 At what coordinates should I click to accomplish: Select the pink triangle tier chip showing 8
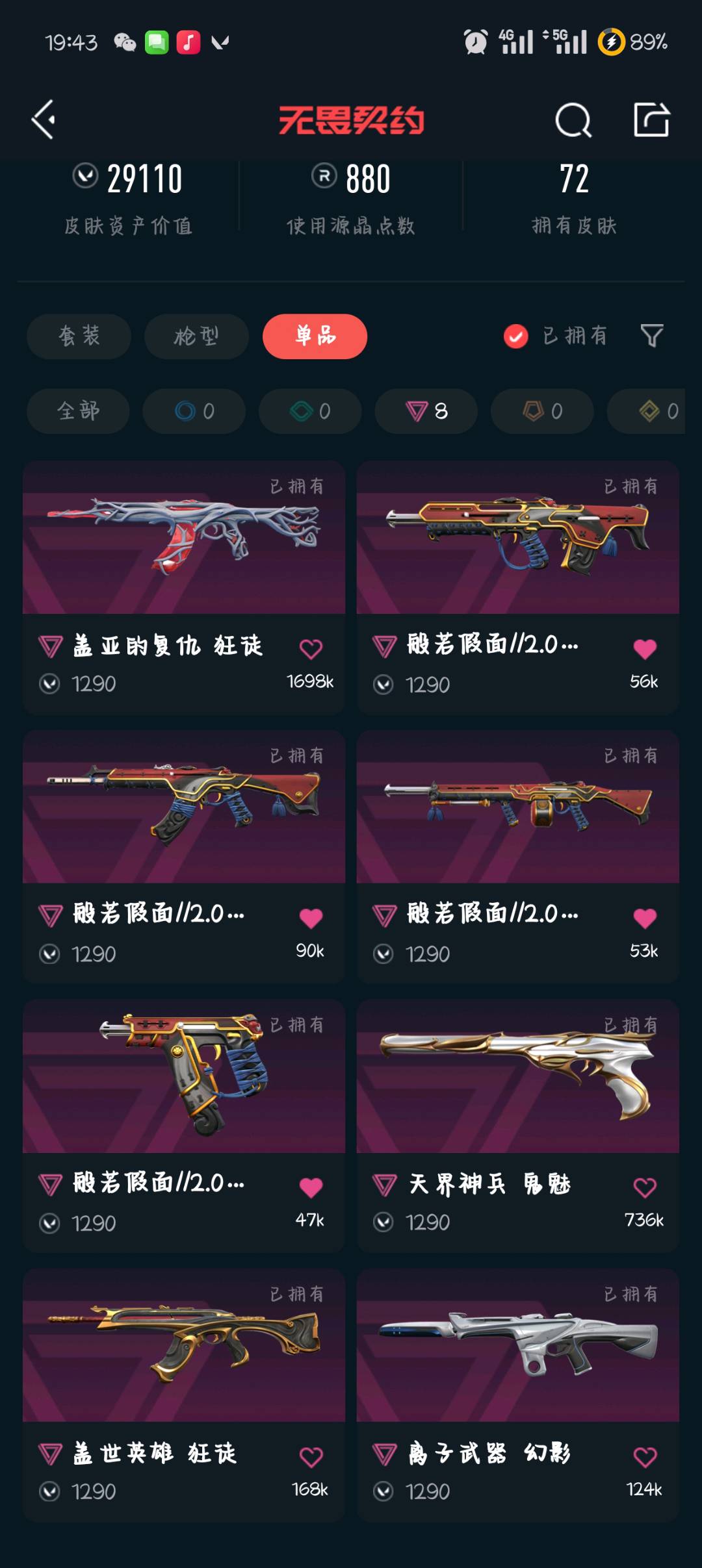(x=426, y=411)
